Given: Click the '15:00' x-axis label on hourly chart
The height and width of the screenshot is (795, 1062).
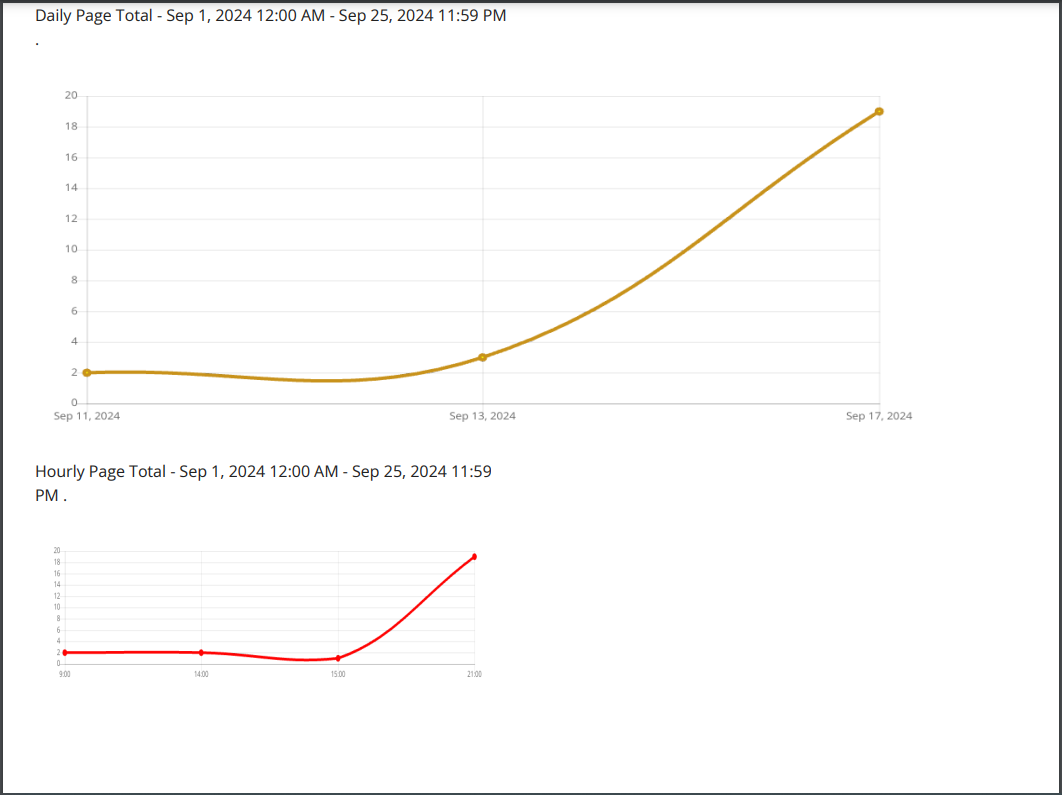Looking at the screenshot, I should (338, 675).
